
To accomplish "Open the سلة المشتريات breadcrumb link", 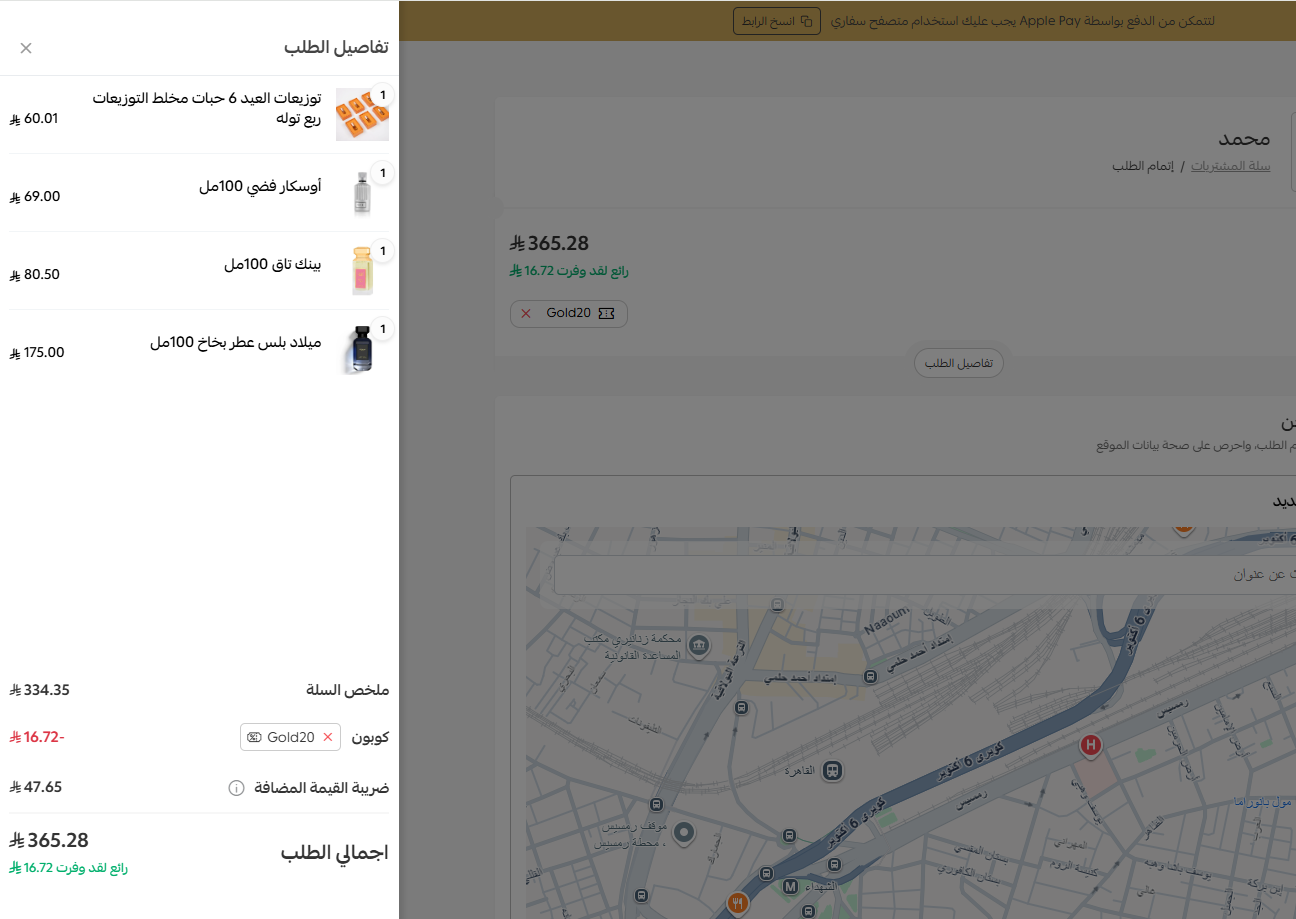I will [x=1231, y=166].
